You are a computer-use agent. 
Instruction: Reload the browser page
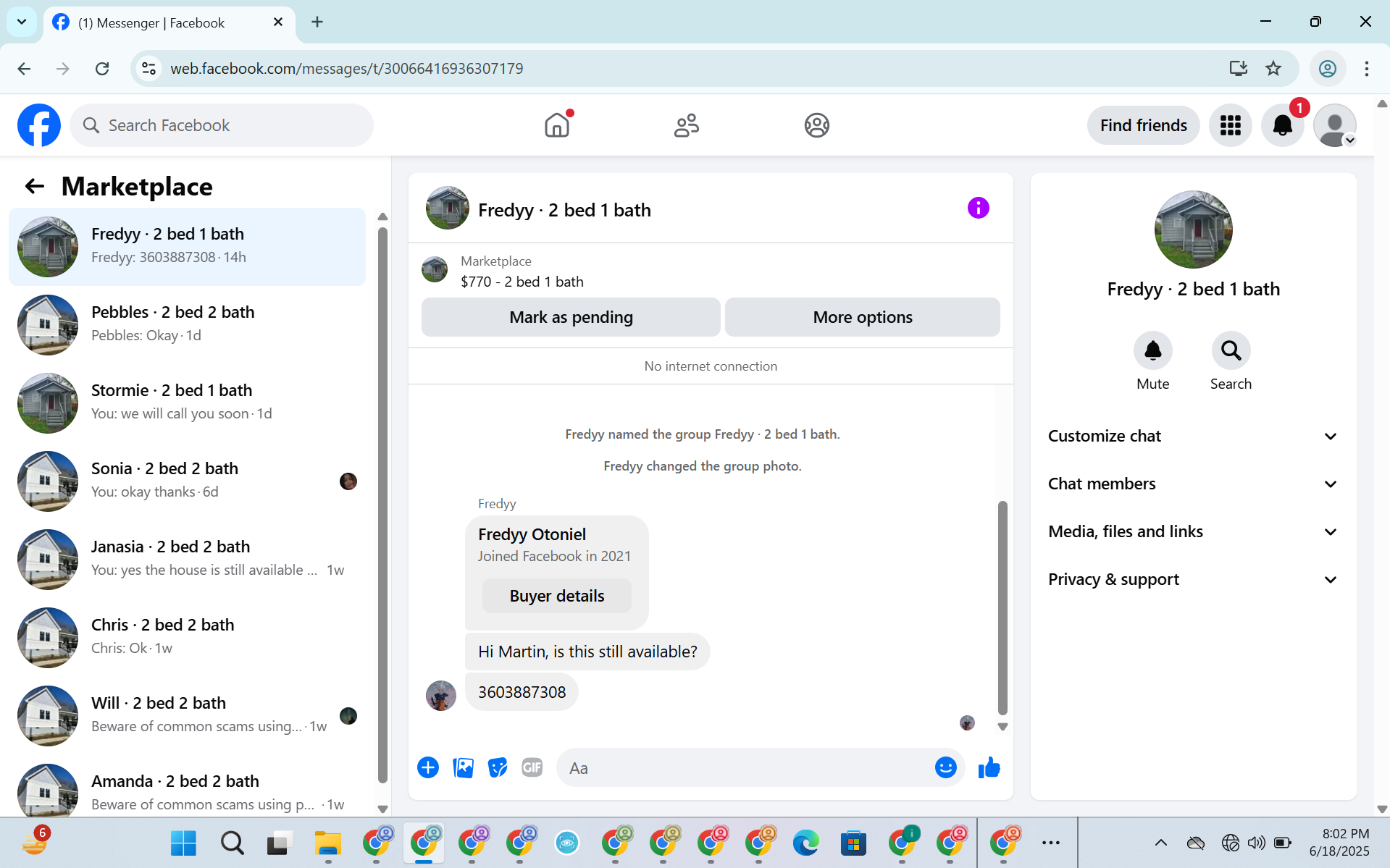click(102, 68)
